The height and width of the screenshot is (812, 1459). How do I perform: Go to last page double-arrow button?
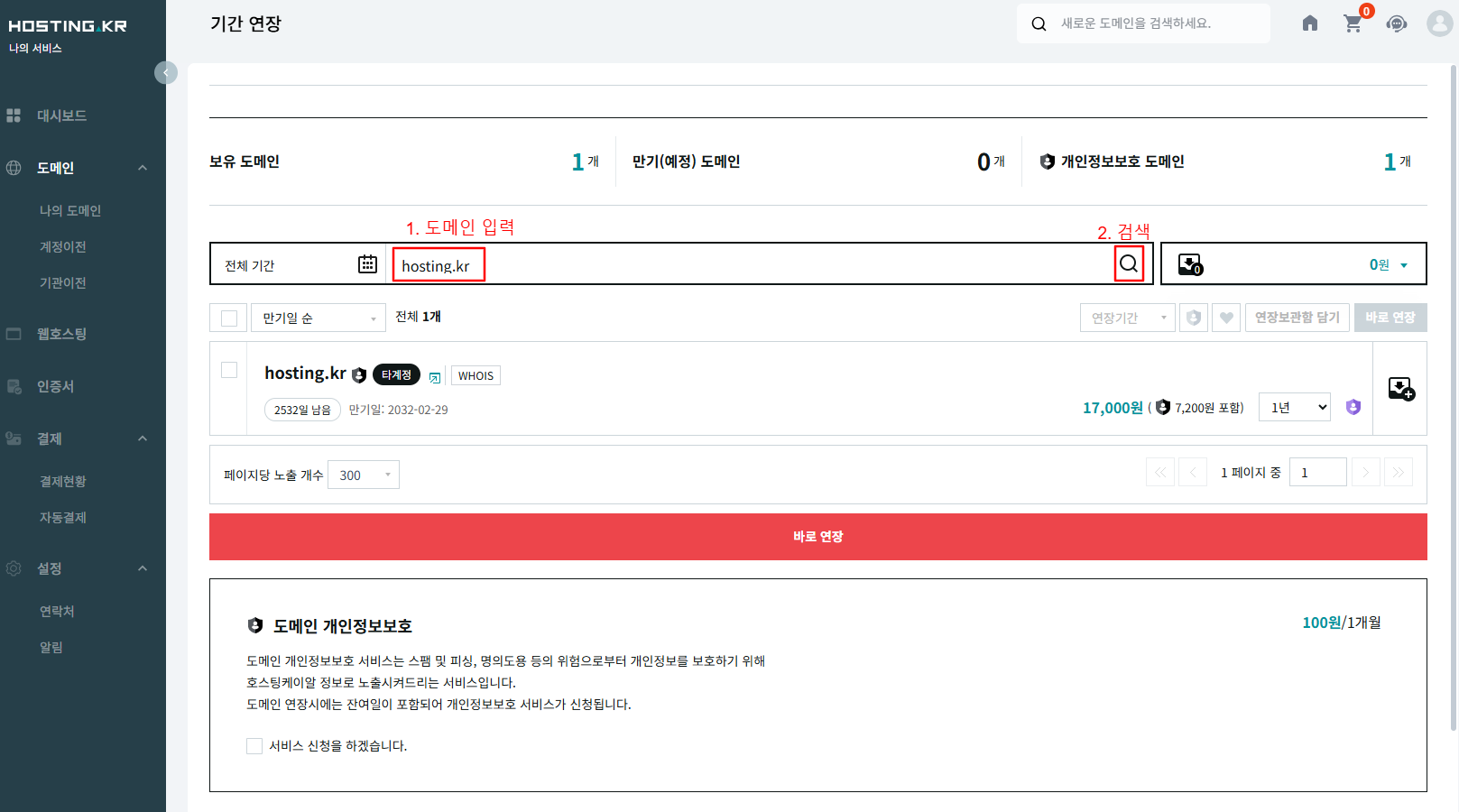(x=1399, y=472)
